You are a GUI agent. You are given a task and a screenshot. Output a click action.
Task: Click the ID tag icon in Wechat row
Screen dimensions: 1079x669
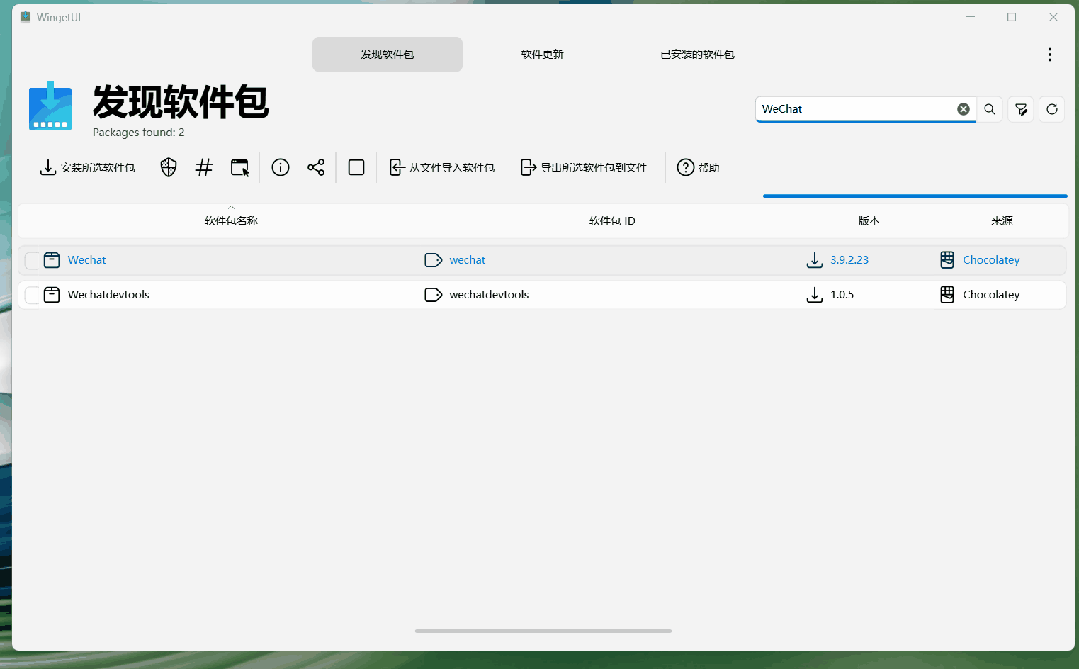coord(433,260)
